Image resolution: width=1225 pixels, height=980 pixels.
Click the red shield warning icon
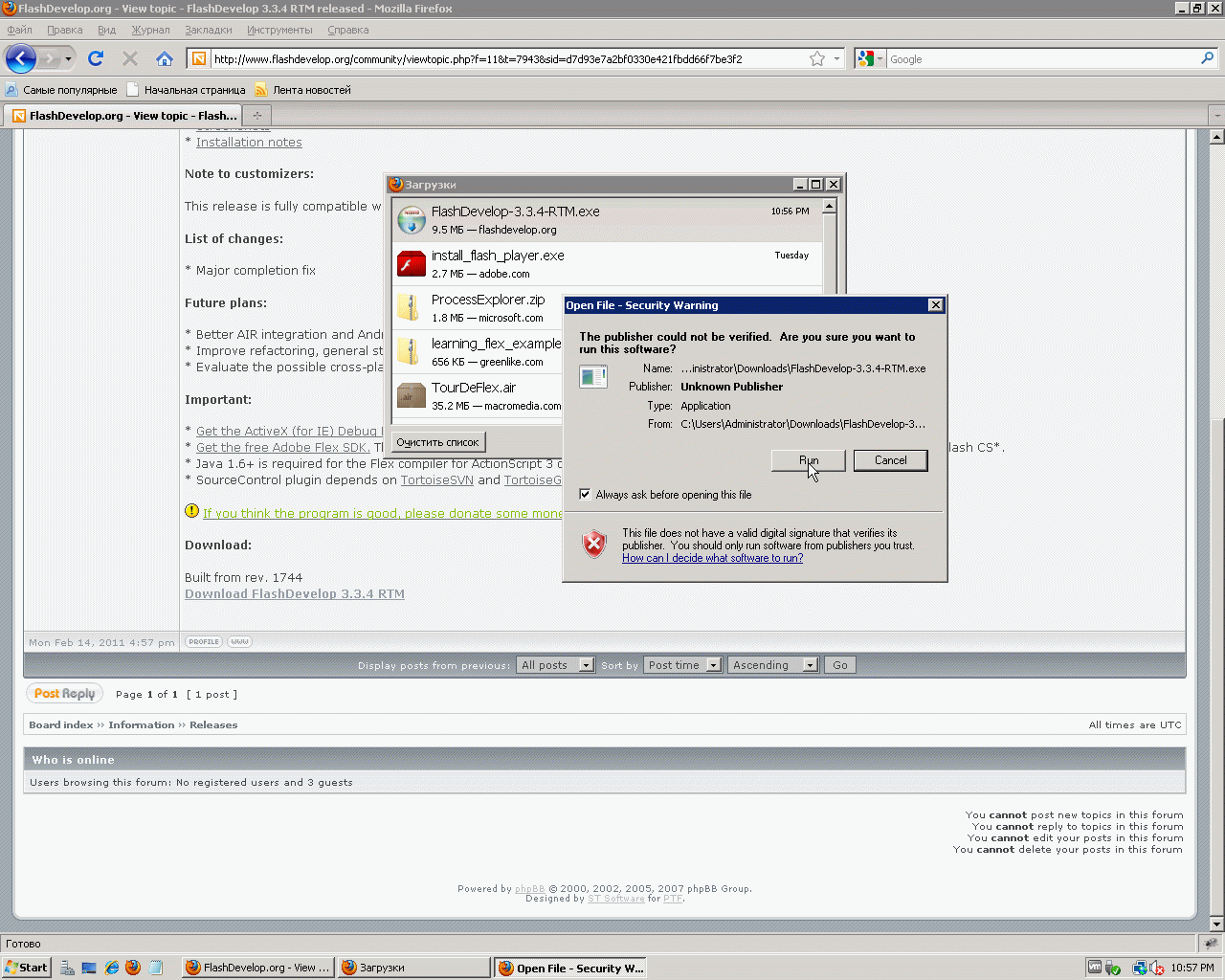point(594,545)
